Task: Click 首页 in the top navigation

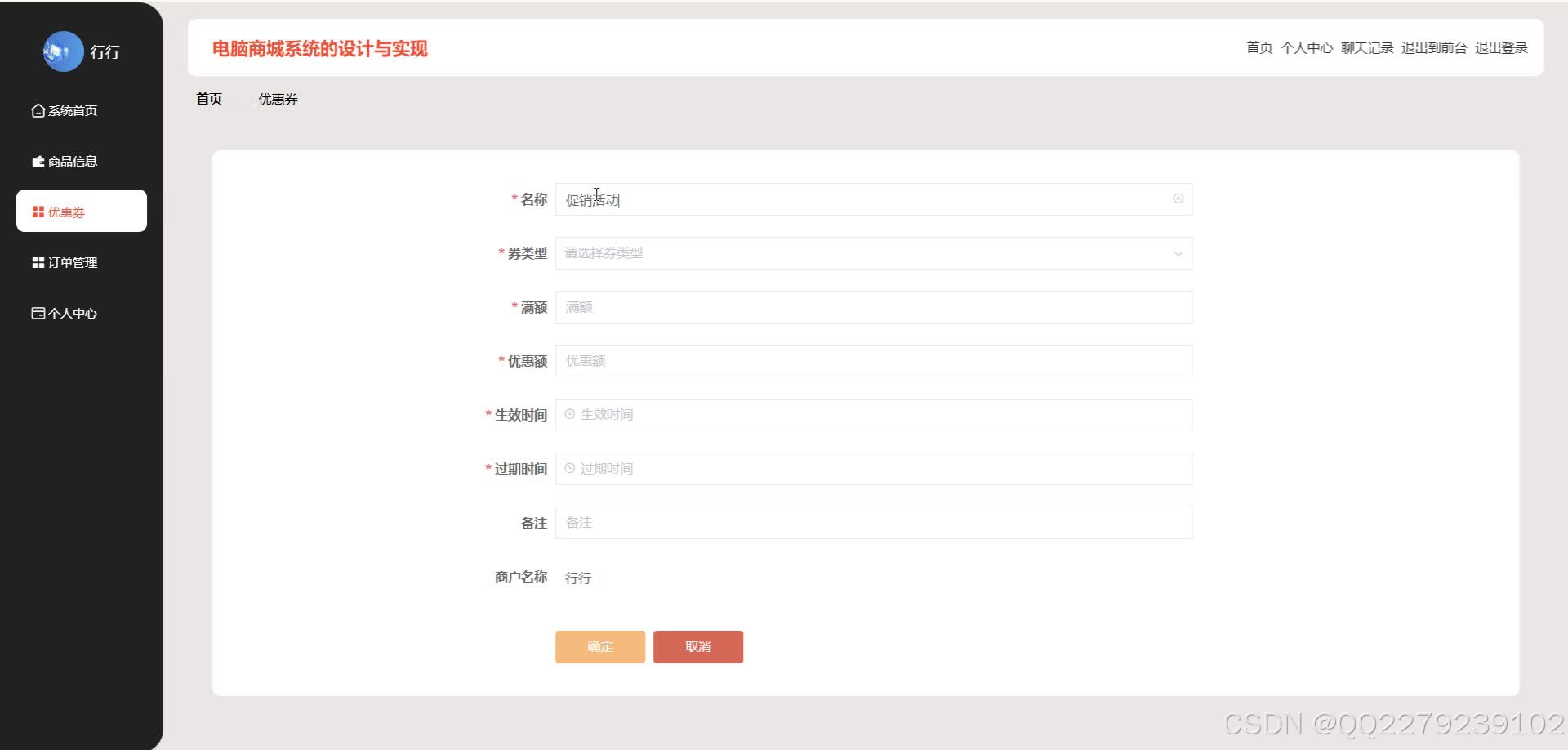Action: coord(1260,47)
